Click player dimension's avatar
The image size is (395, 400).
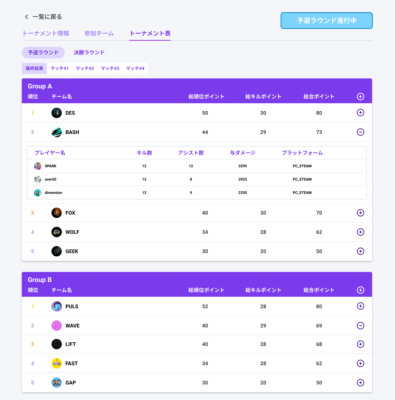tap(38, 193)
